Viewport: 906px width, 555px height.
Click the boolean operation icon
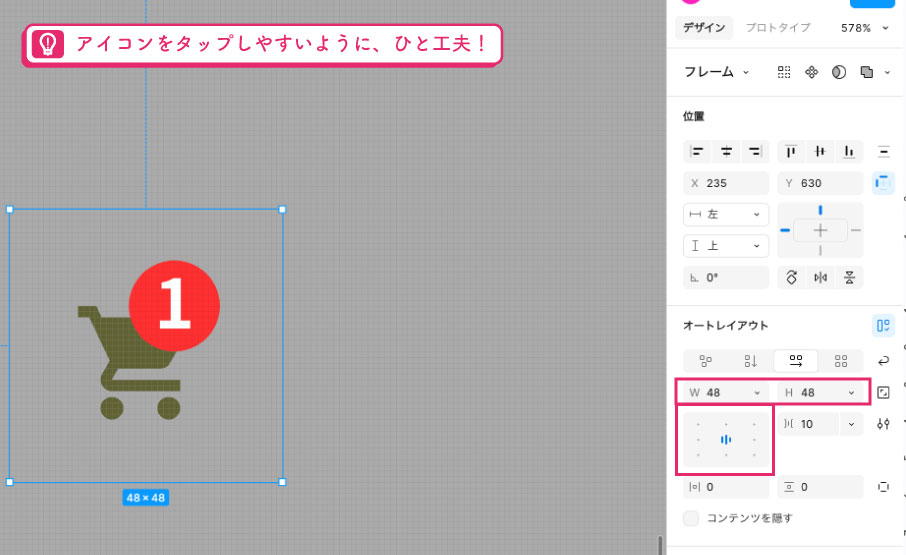click(x=866, y=72)
